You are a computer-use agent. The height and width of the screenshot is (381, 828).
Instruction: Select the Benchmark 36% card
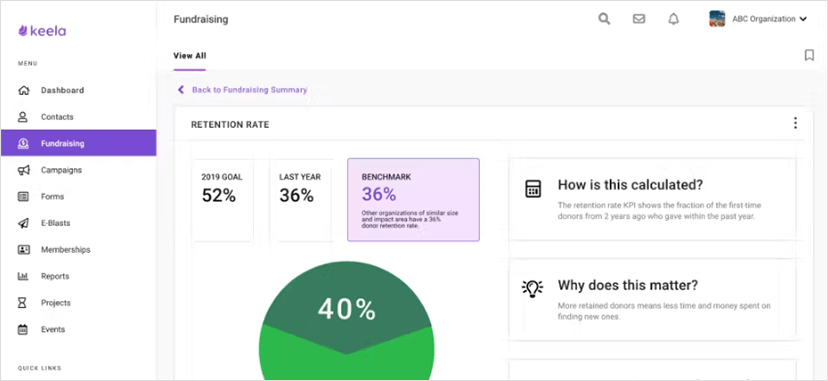click(x=413, y=199)
